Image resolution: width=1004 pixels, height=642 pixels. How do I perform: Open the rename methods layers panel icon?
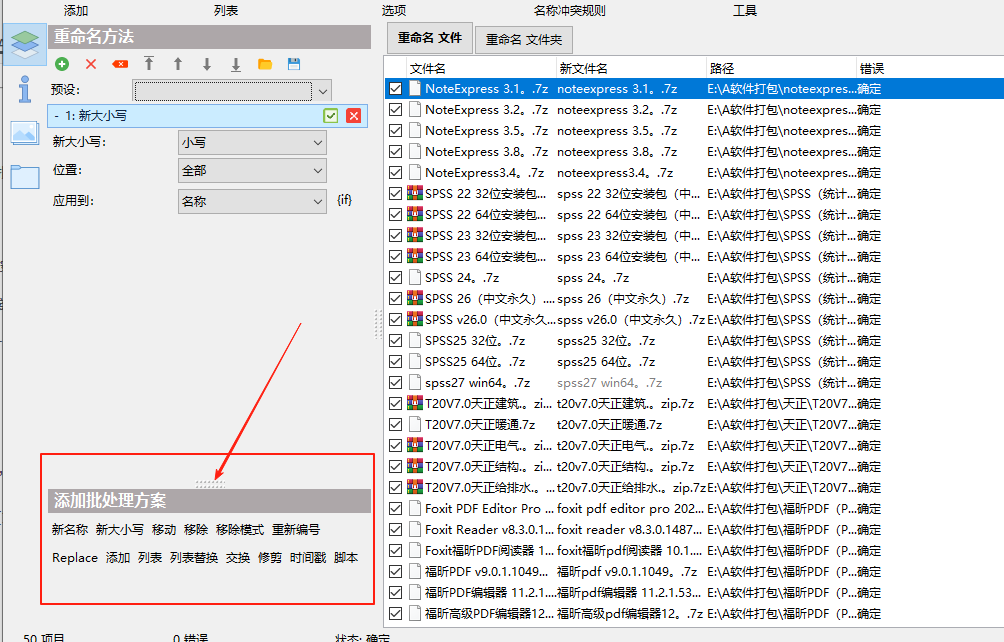point(25,44)
